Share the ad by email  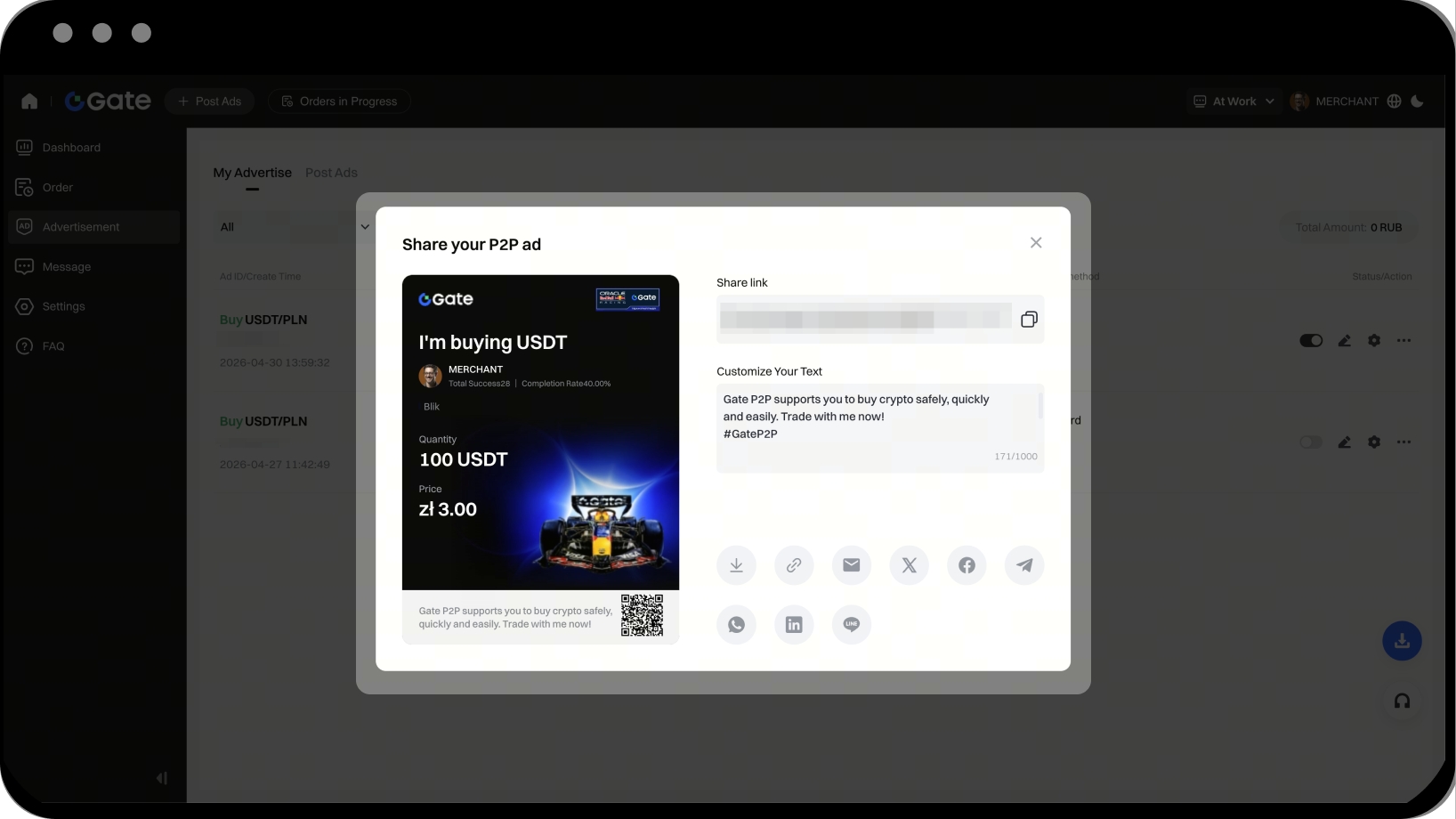click(x=852, y=565)
